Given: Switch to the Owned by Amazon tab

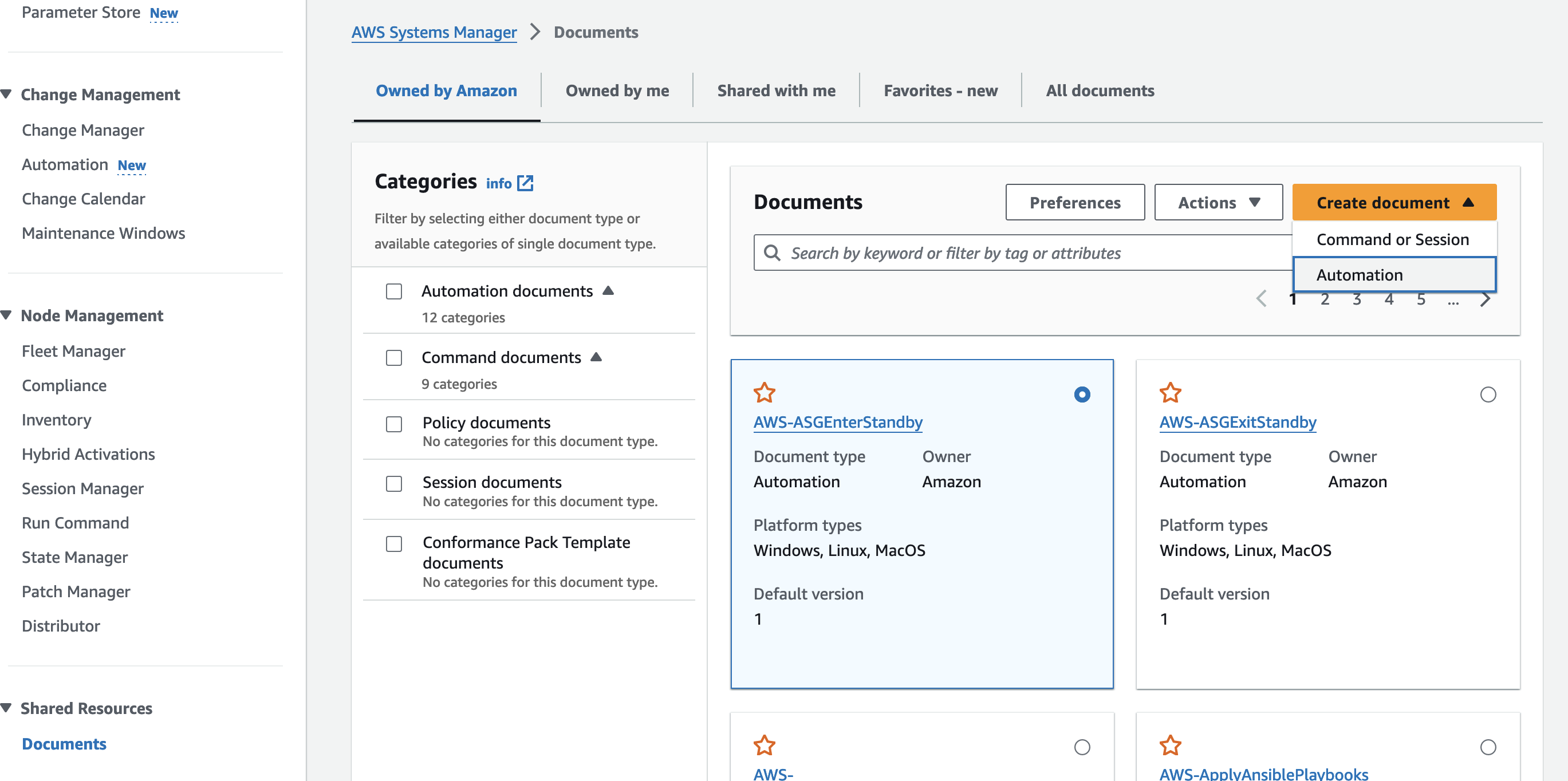Looking at the screenshot, I should 446,90.
